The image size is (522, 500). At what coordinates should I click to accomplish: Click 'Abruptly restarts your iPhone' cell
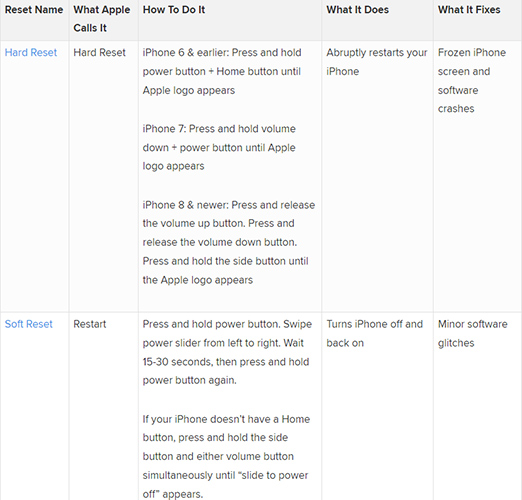(377, 62)
